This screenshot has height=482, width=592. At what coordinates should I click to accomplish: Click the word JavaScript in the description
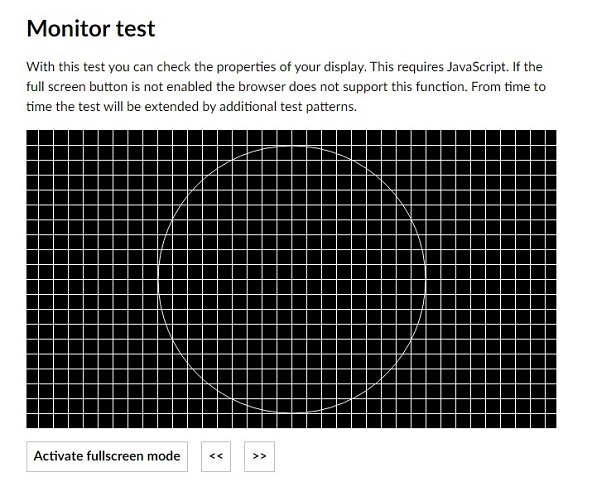point(476,67)
